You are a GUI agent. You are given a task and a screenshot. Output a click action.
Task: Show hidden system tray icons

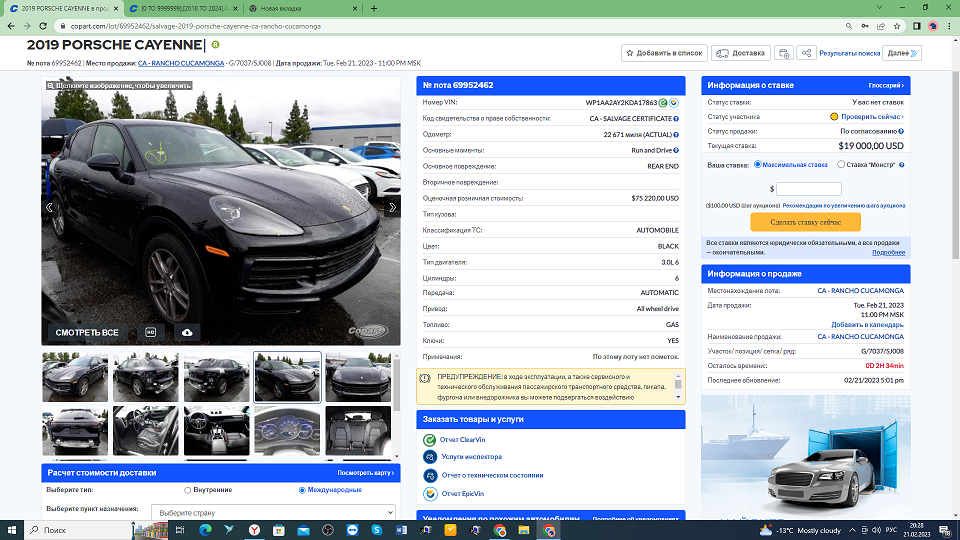pos(852,530)
